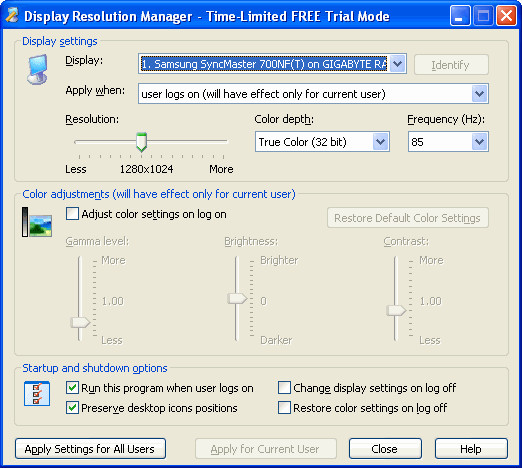Viewport: 522px width, 468px height.
Task: Click the Display settings group label
Action: (60, 41)
